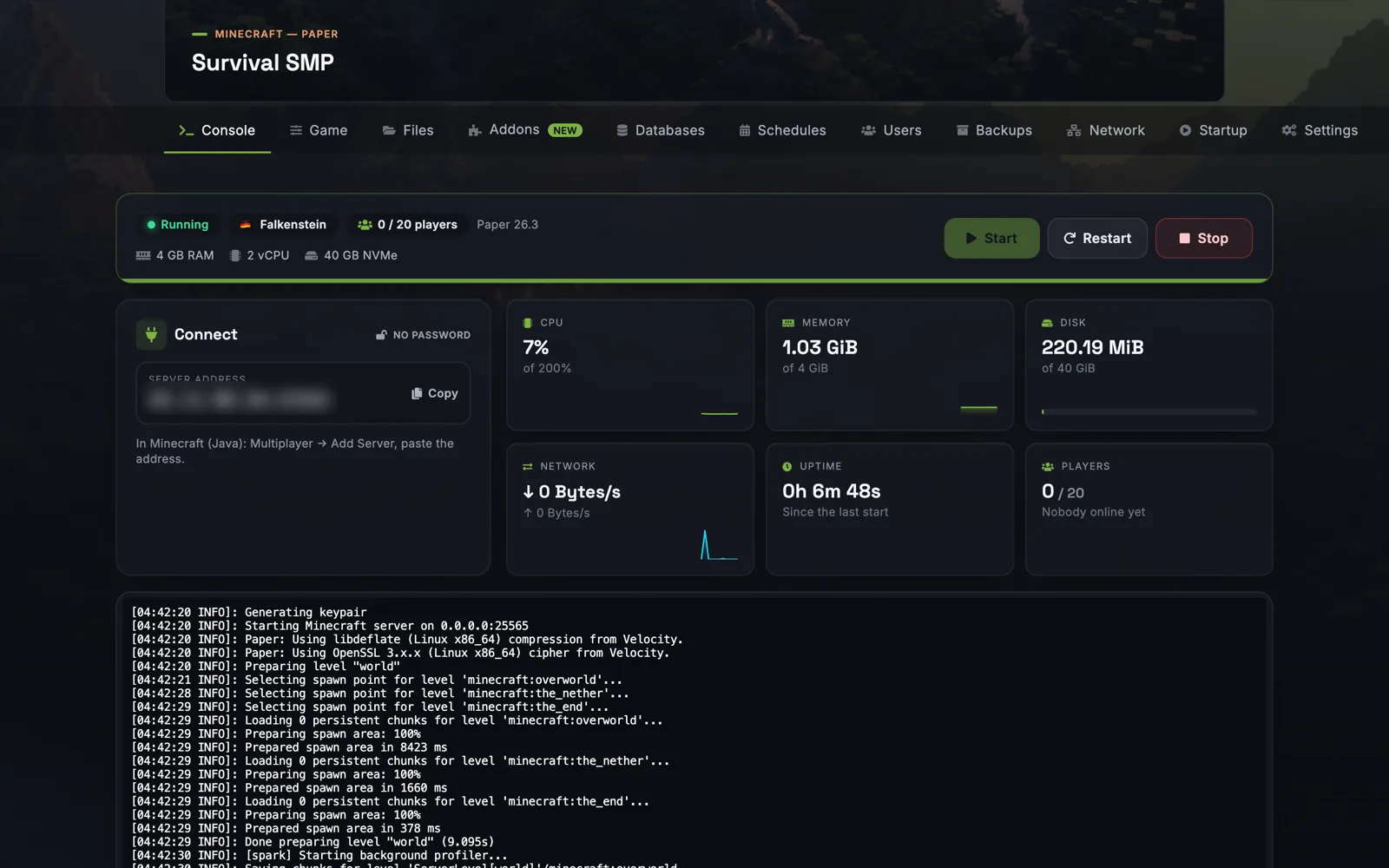The image size is (1389, 868).
Task: Click the disk usage progress bar
Action: point(1149,411)
